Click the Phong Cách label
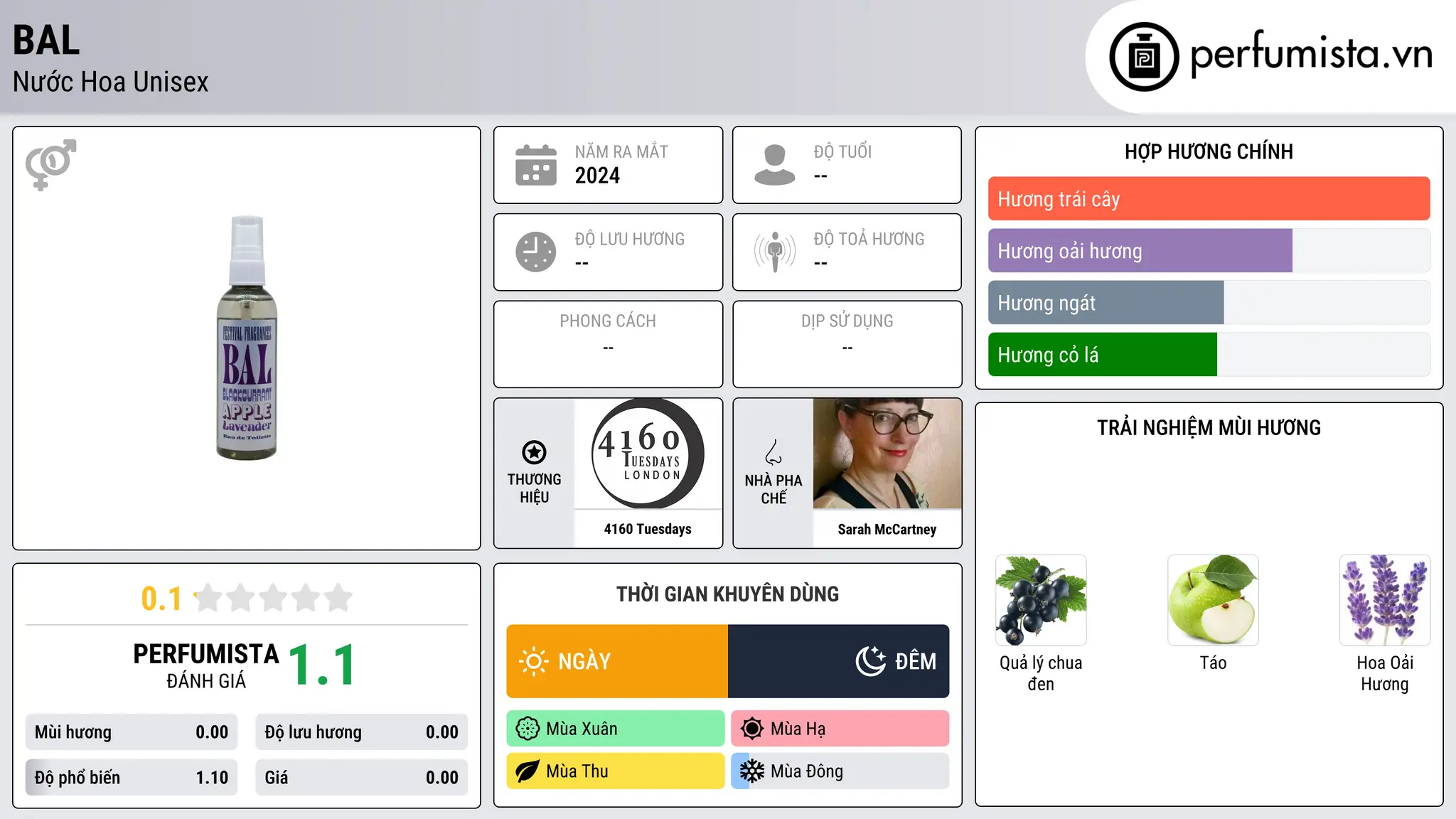Screen dimensions: 1456x819 click(x=608, y=321)
